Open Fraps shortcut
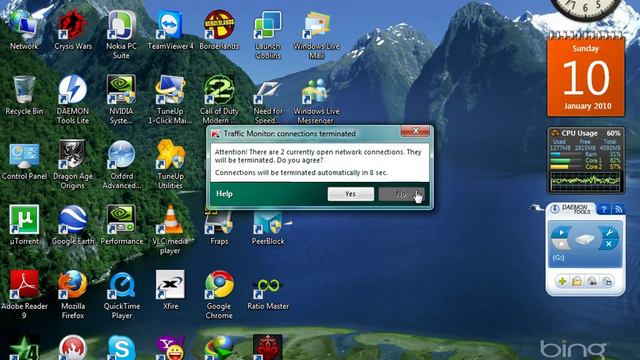The image size is (640, 360). (x=219, y=229)
